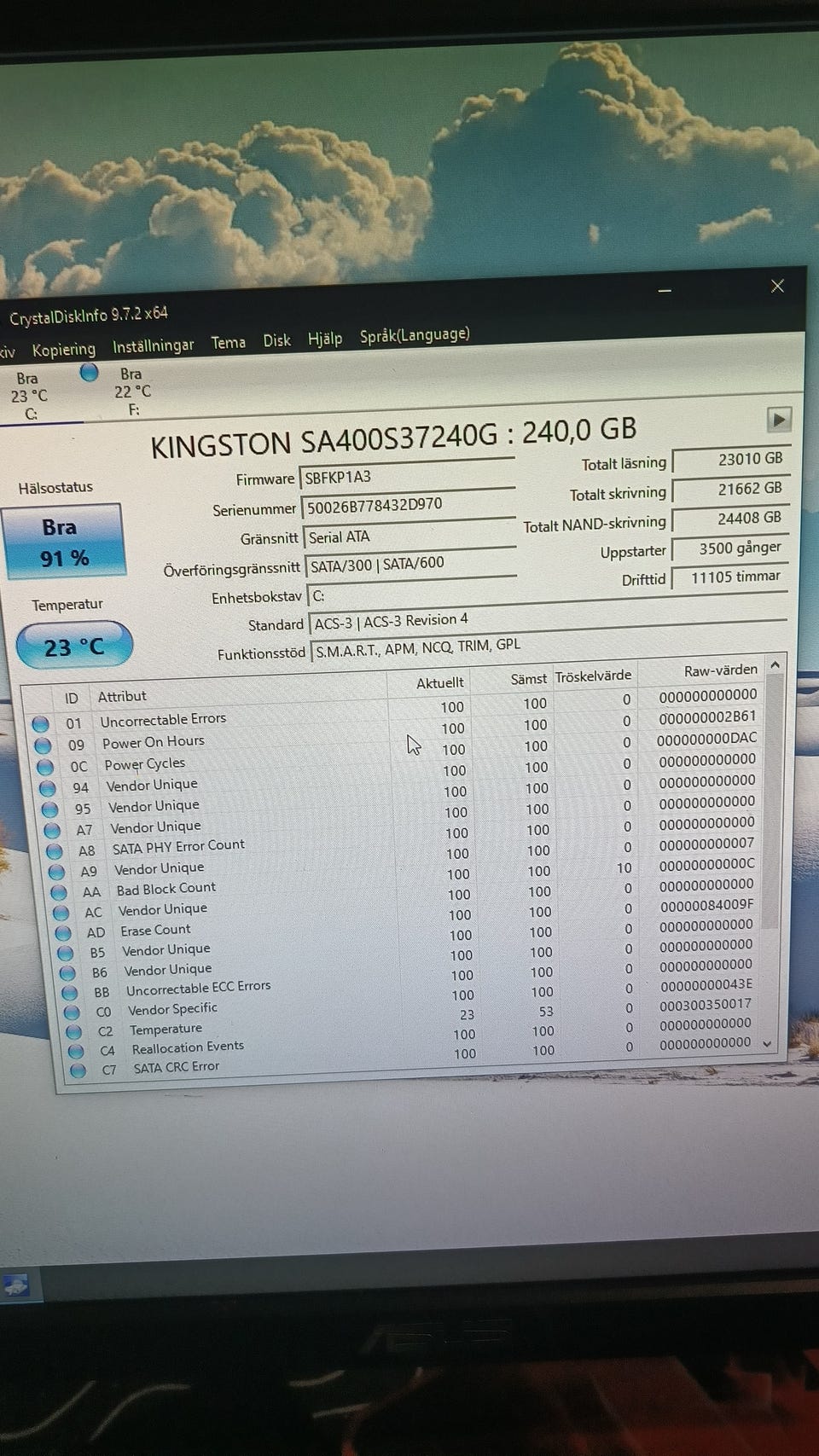
Task: Open the Inställningar menu
Action: click(154, 345)
